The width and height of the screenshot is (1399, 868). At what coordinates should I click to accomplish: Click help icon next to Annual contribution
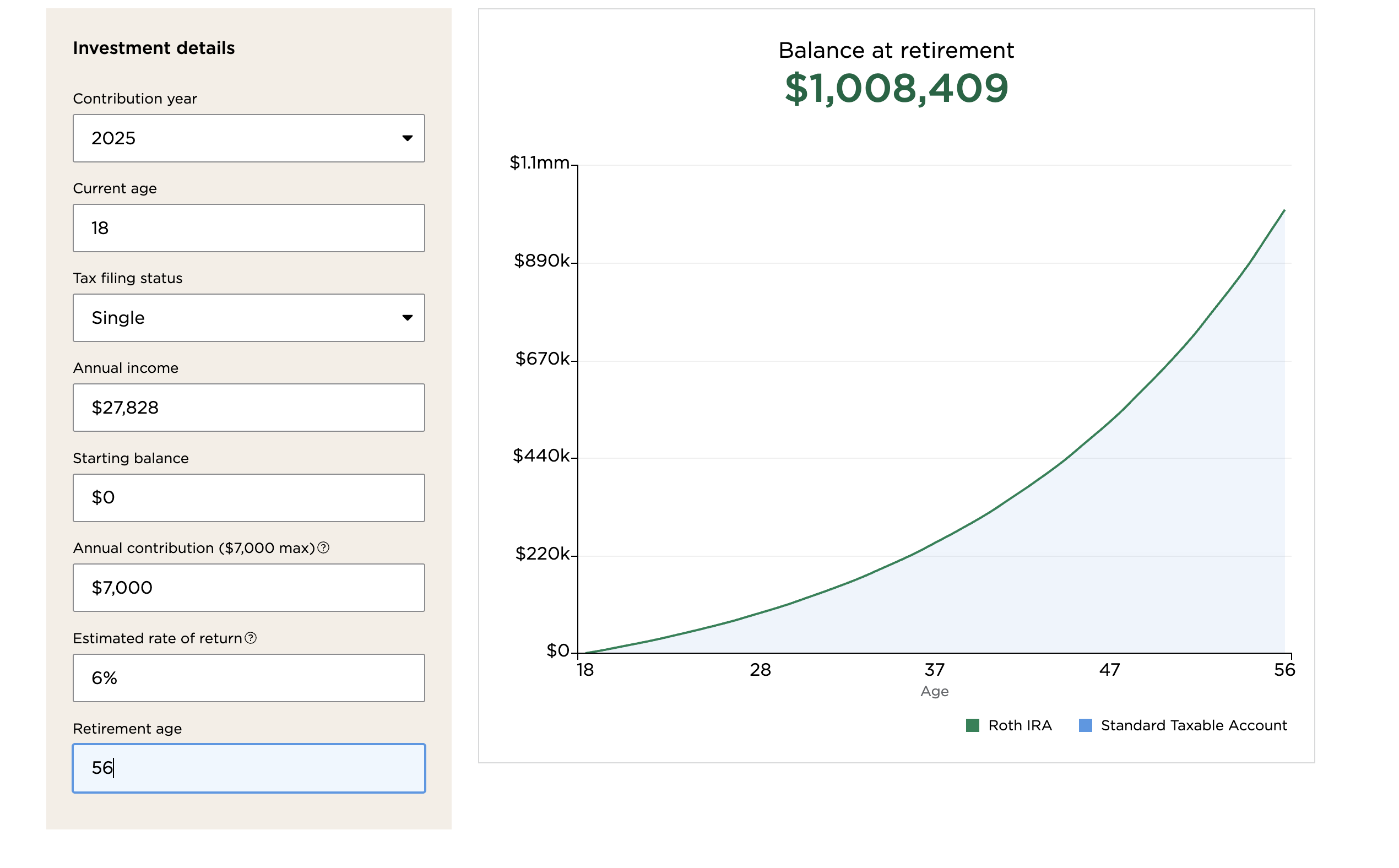[323, 547]
